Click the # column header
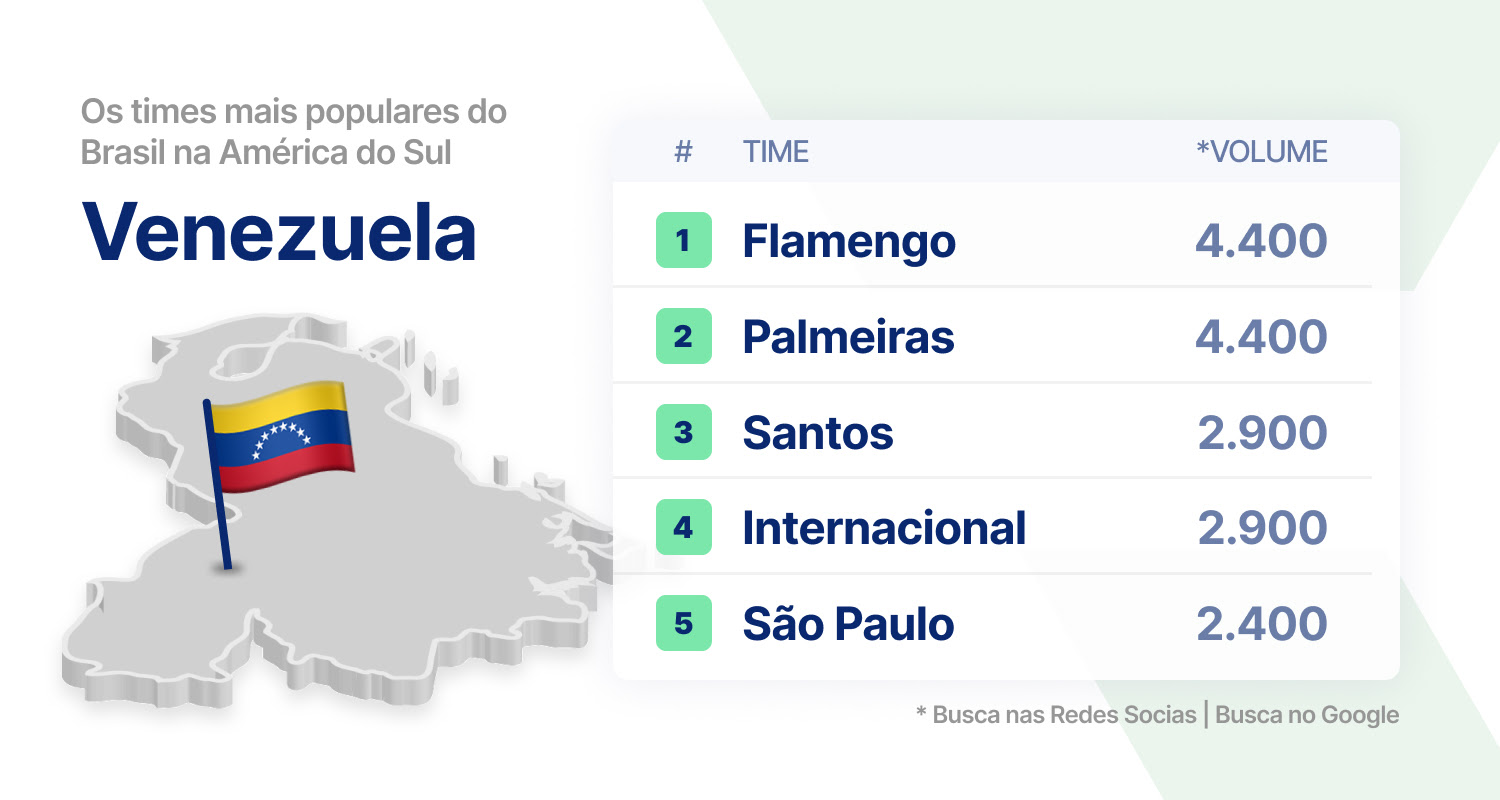Image resolution: width=1500 pixels, height=800 pixels. click(x=684, y=152)
